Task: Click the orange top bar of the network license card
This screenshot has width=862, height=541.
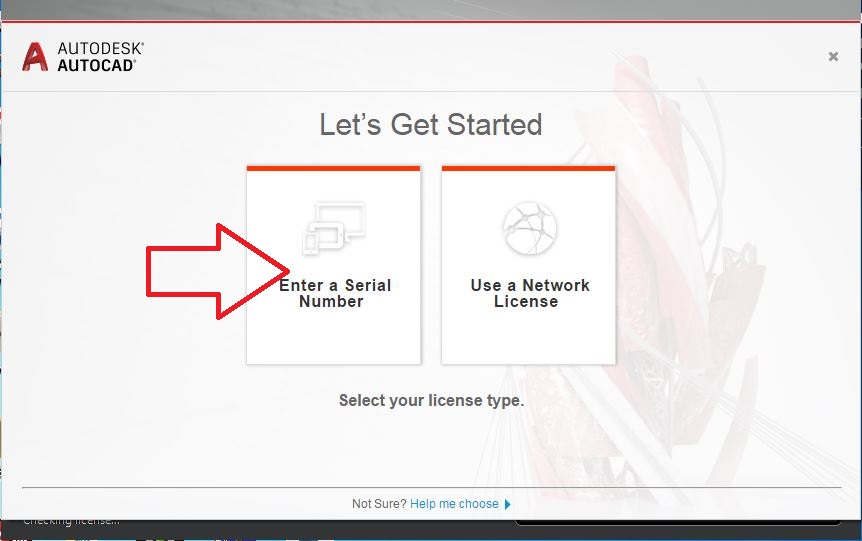Action: tap(528, 168)
